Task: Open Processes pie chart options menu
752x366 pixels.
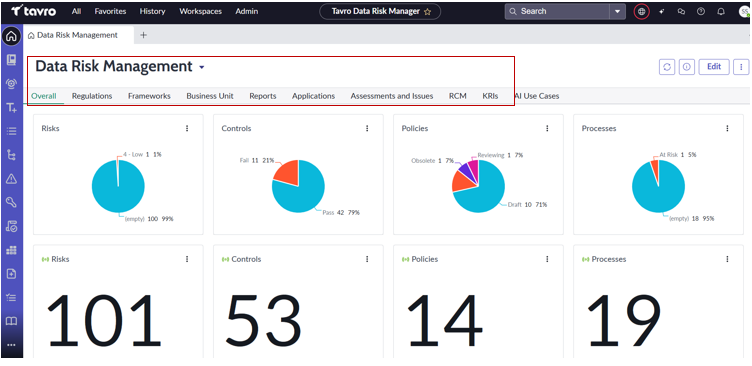Action: (727, 129)
